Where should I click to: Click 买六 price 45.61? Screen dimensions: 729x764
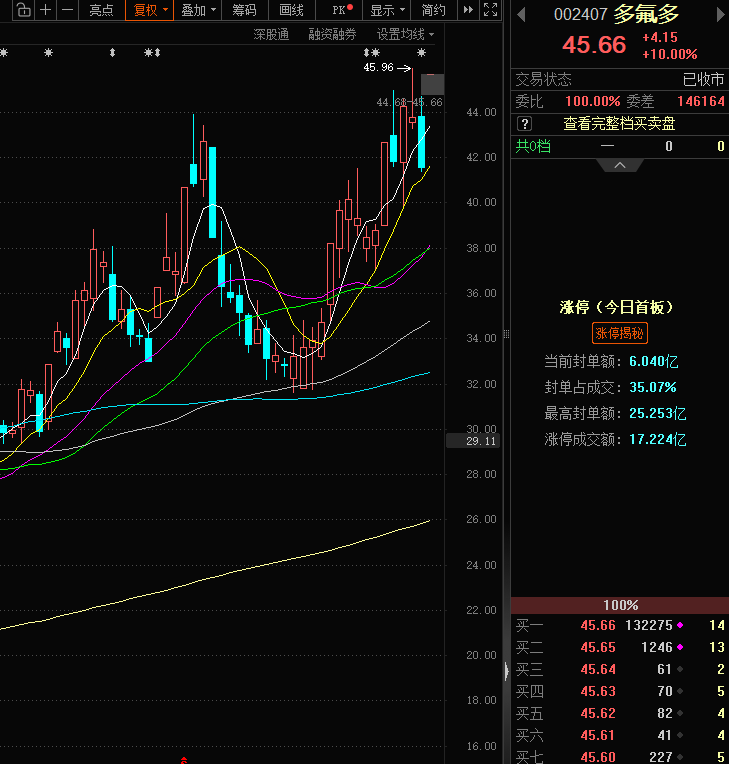click(598, 735)
